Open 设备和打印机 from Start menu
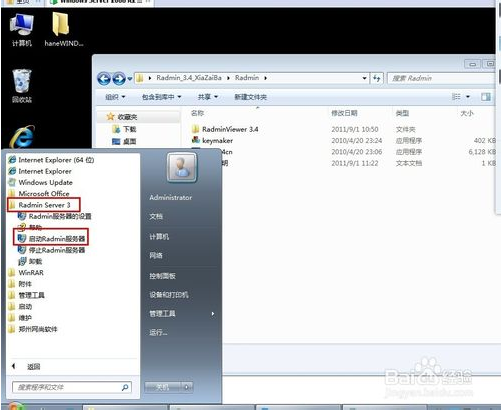The height and width of the screenshot is (410, 501). 169,295
